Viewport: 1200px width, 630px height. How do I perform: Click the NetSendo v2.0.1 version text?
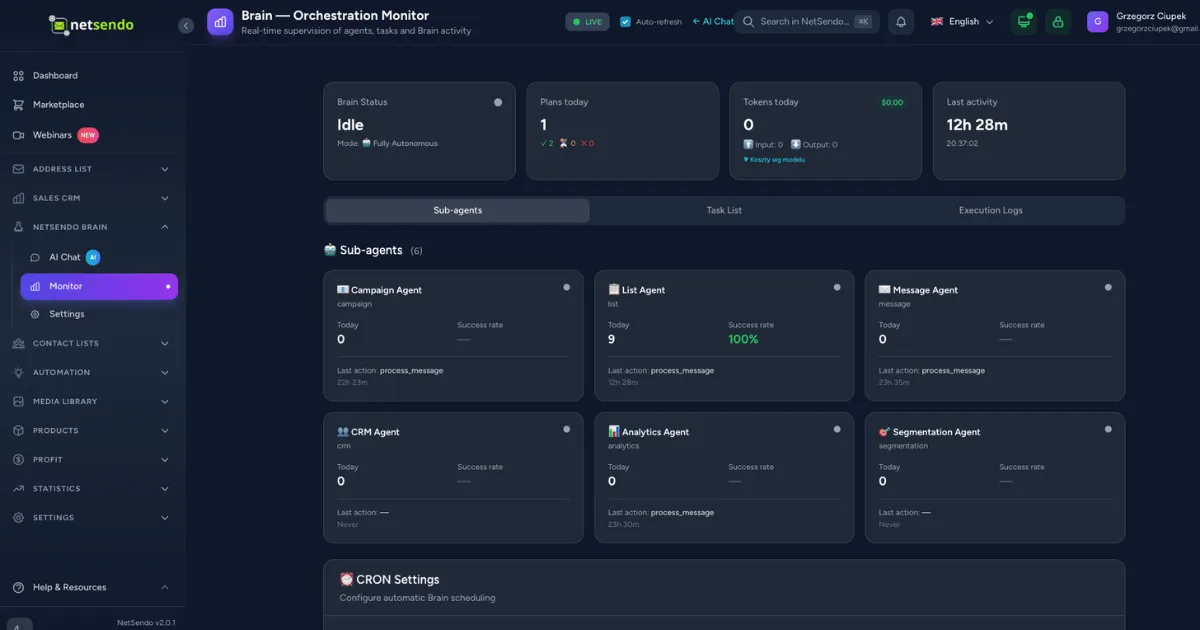click(146, 623)
